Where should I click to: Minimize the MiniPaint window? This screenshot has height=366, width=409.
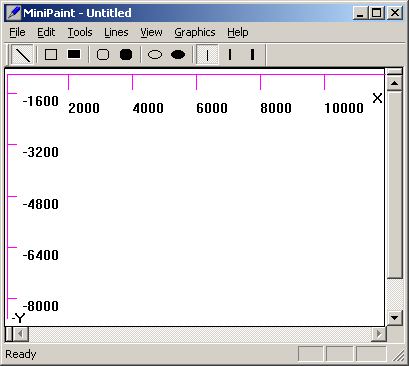[x=360, y=13]
